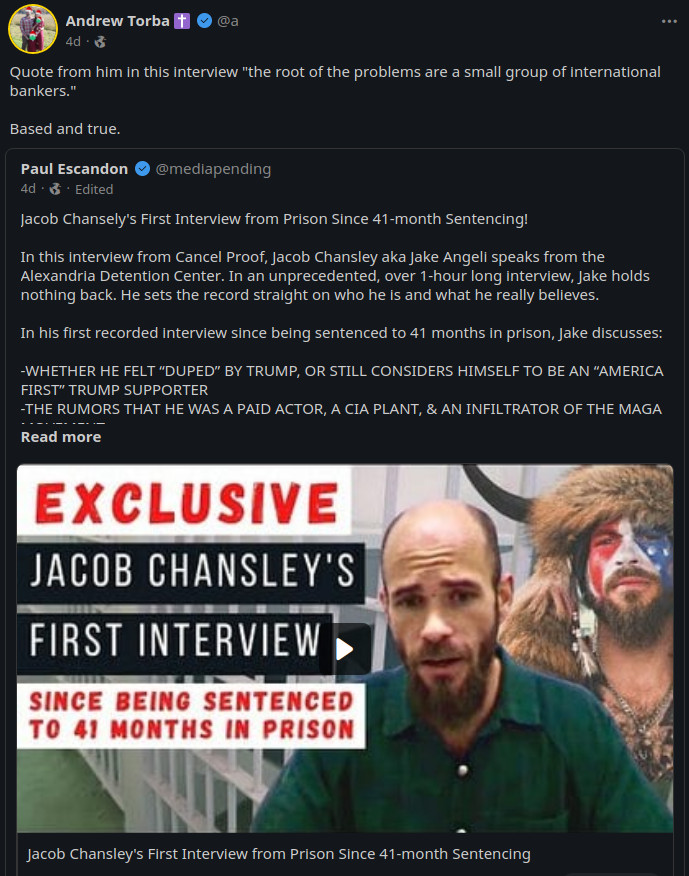Click the @a handle

pyautogui.click(x=227, y=21)
